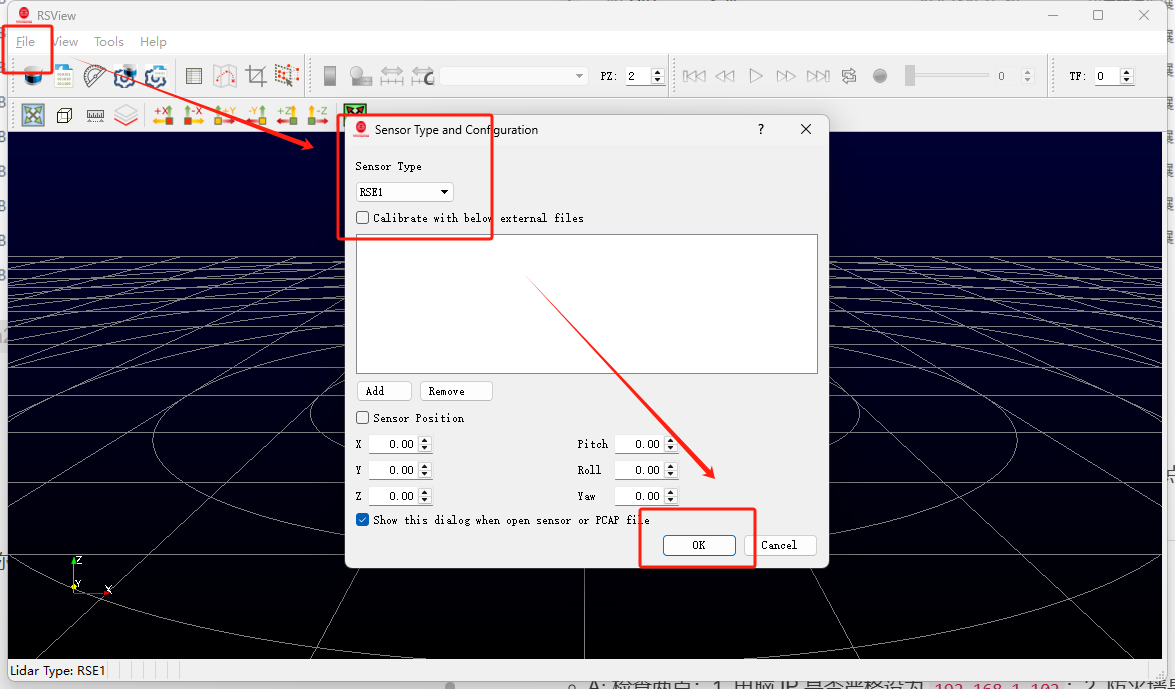Go to last frame button

coord(818,76)
